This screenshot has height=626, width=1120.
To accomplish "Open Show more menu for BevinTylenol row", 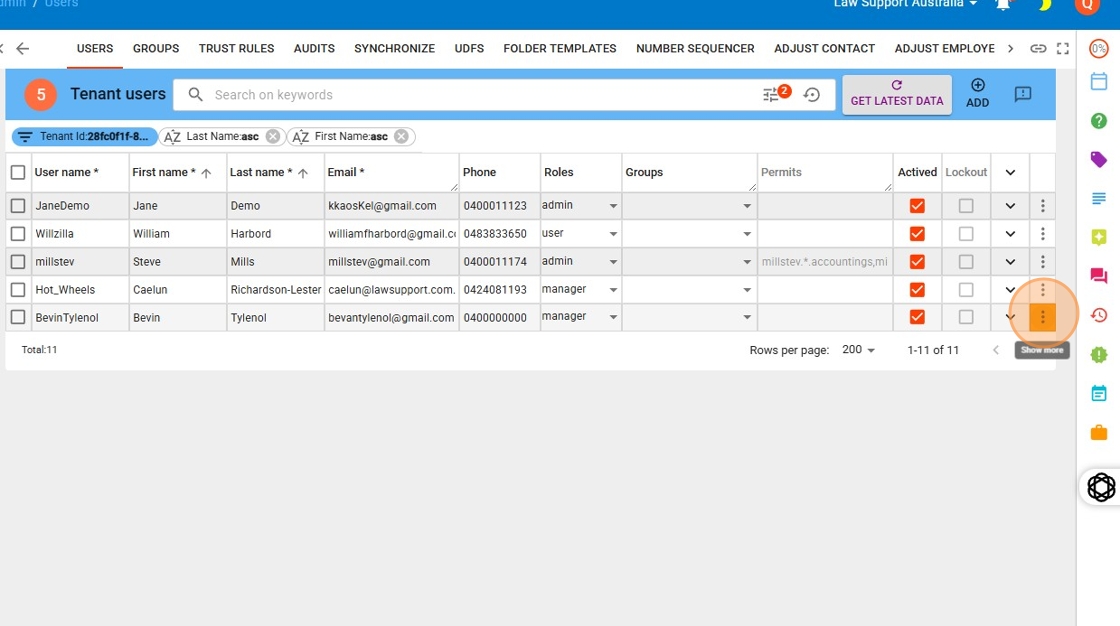I will point(1042,317).
